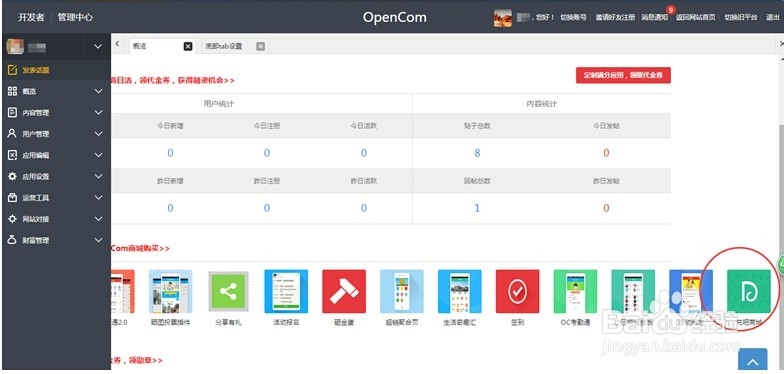
Task: Open the 晒图投票插件 app tile
Action: (170, 292)
